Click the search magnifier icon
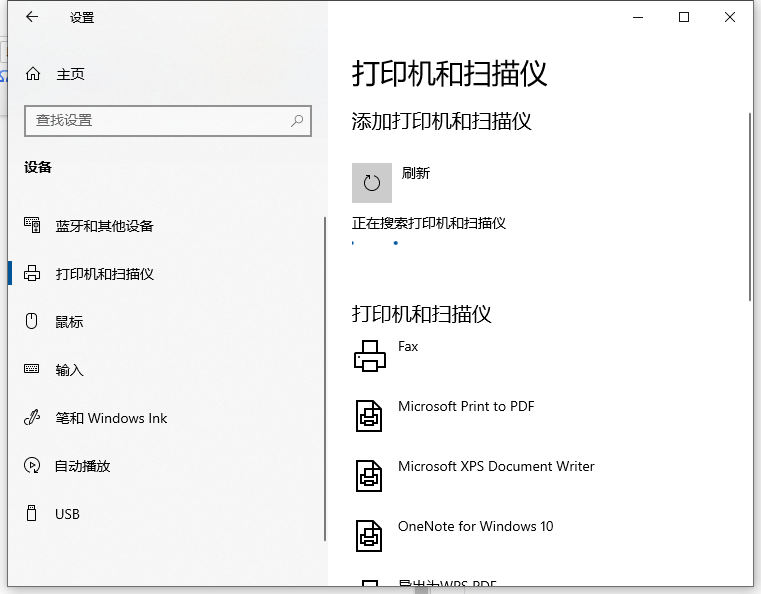This screenshot has width=761, height=594. 297,121
